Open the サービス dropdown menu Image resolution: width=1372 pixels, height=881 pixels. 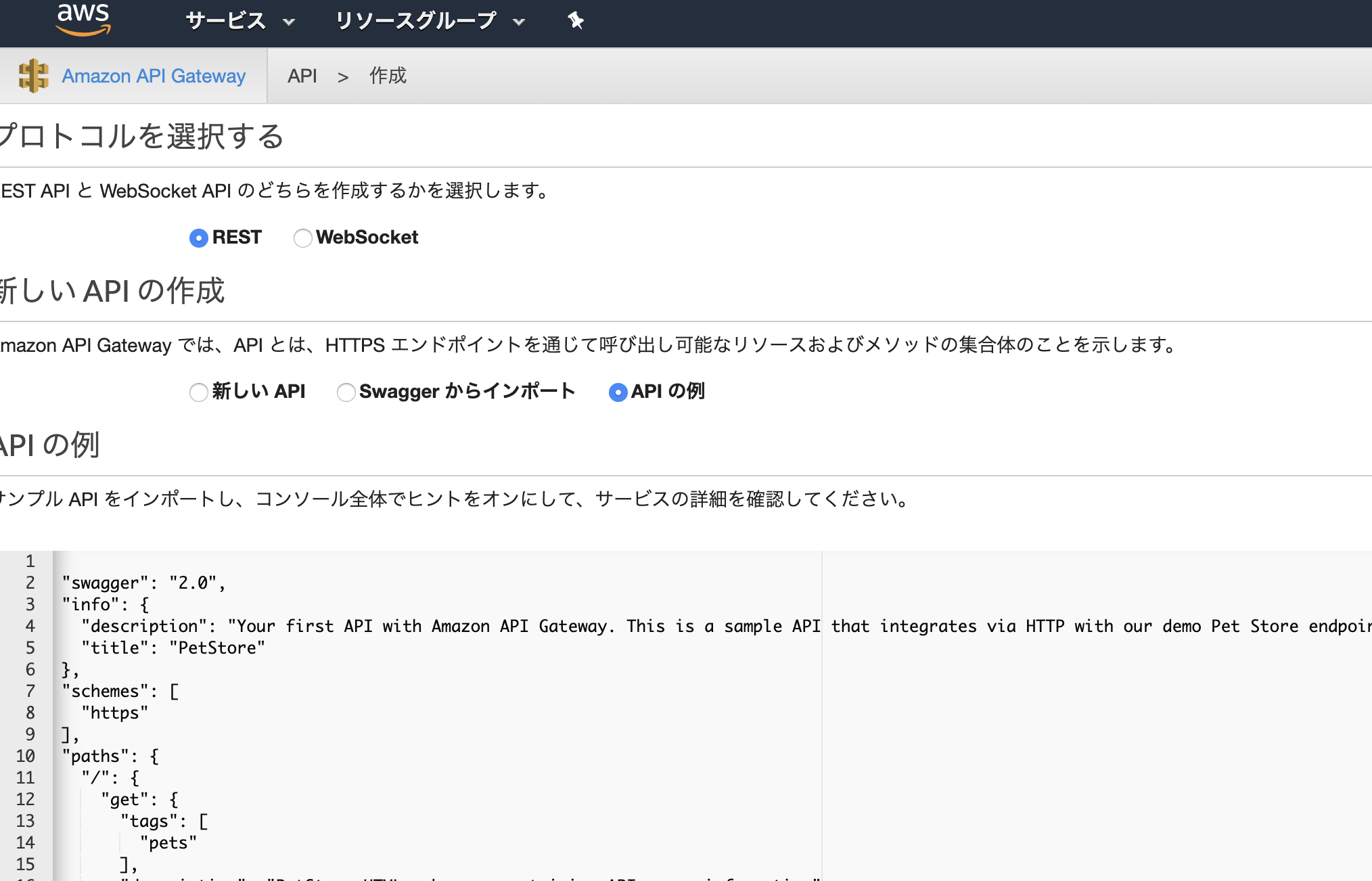pyautogui.click(x=226, y=21)
